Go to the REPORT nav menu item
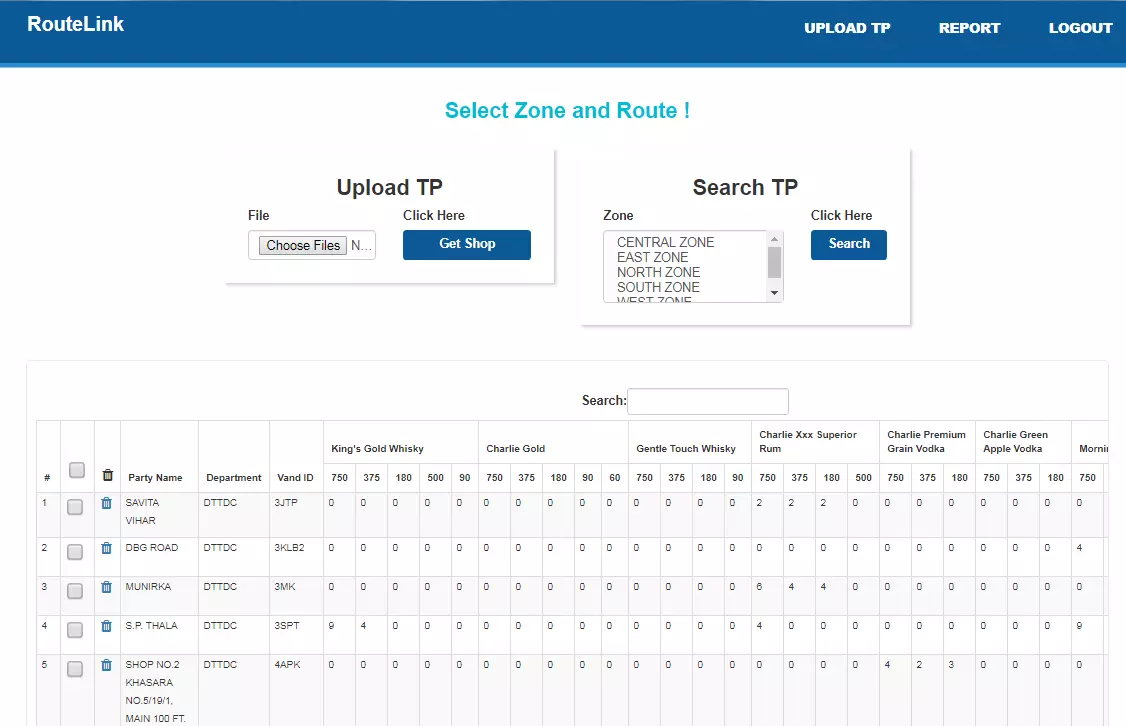The height and width of the screenshot is (726, 1126). pos(969,28)
